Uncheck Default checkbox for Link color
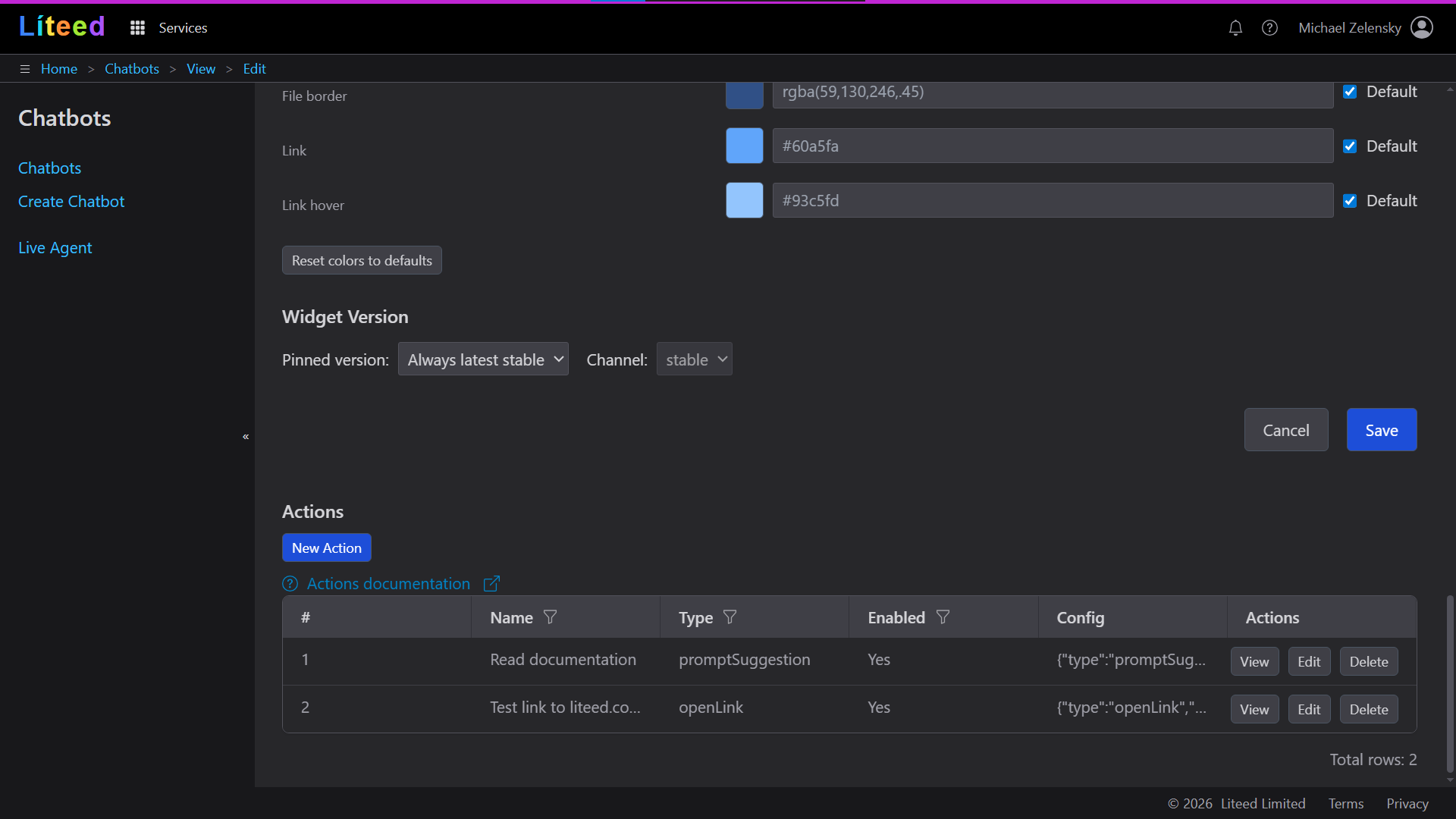The image size is (1456, 819). pos(1350,146)
